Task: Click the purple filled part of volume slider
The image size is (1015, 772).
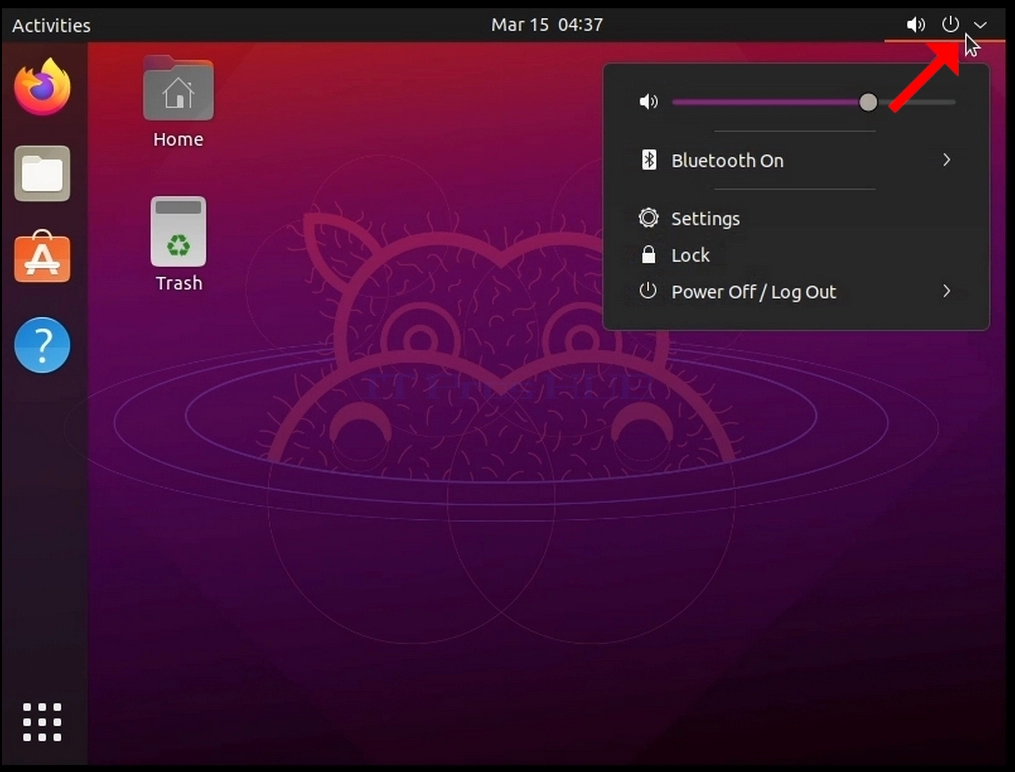Action: 766,102
